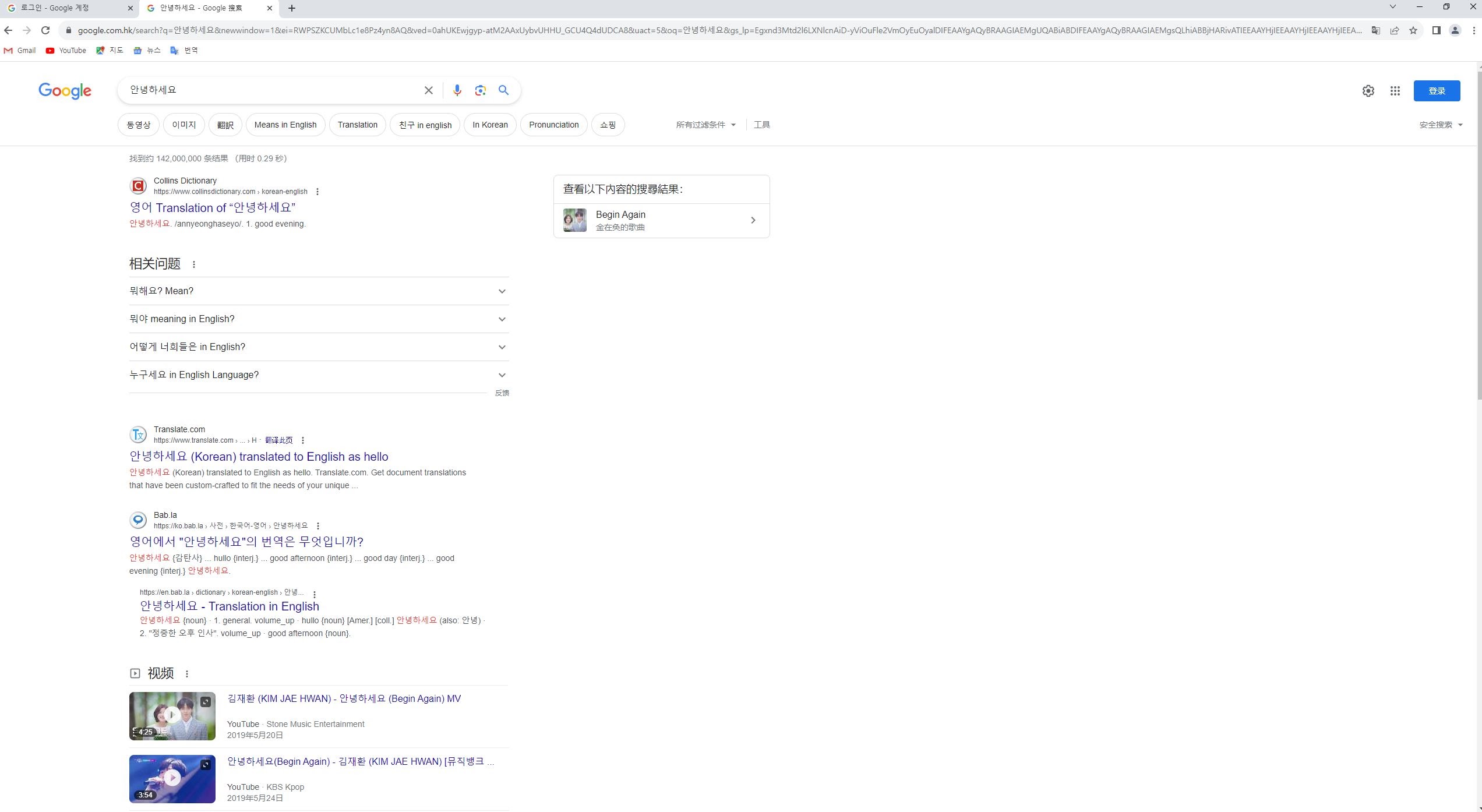Click the 登录 sign-in button
Image resolution: width=1482 pixels, height=812 pixels.
coord(1436,90)
